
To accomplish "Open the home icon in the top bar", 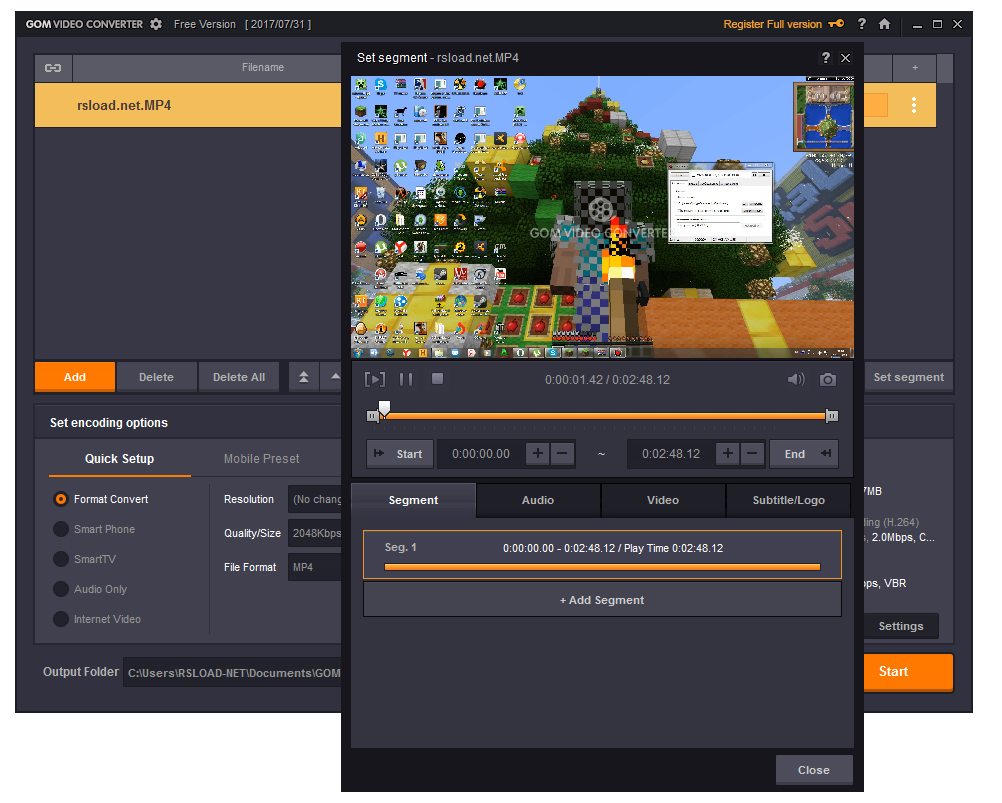I will (x=884, y=23).
